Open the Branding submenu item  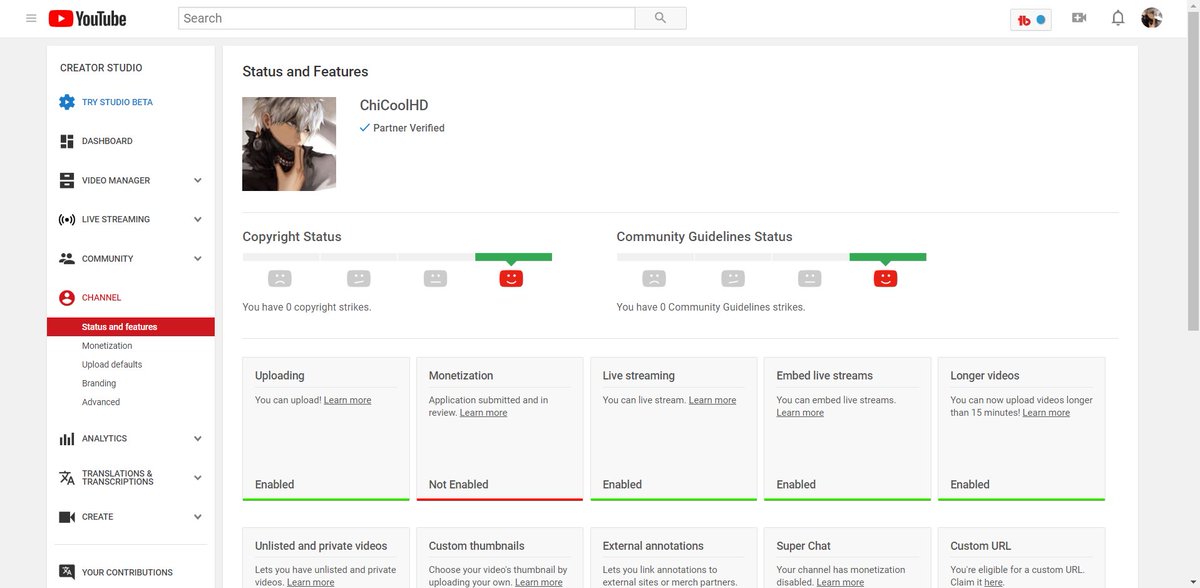click(99, 383)
